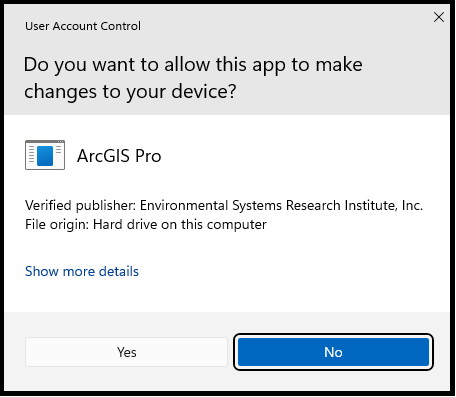
Task: Click the File origin label
Action: click(57, 225)
